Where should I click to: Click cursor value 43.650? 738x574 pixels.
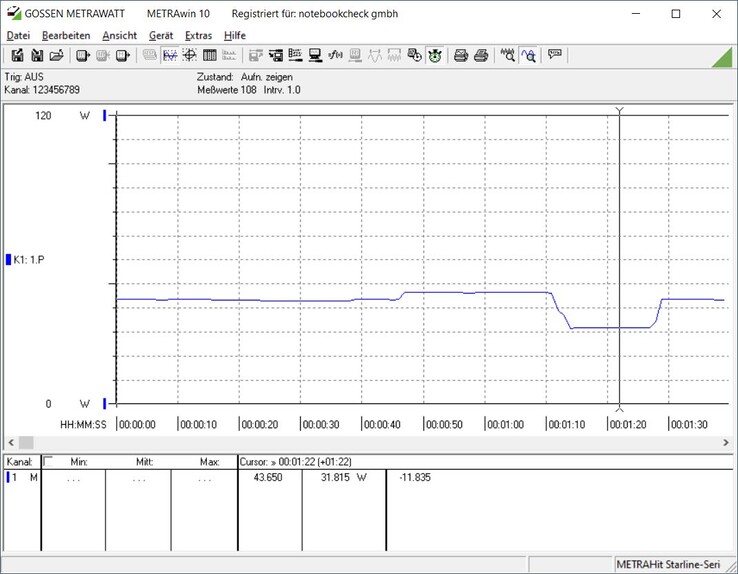[x=268, y=478]
